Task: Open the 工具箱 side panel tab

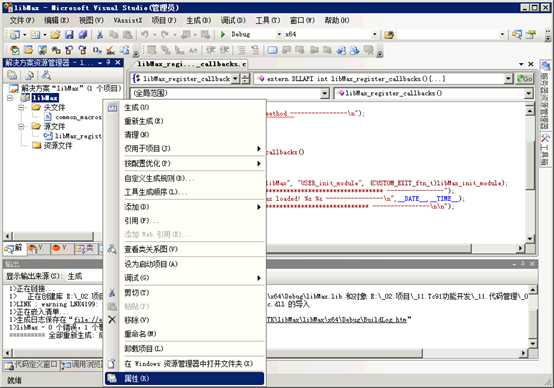Action: tap(546, 149)
